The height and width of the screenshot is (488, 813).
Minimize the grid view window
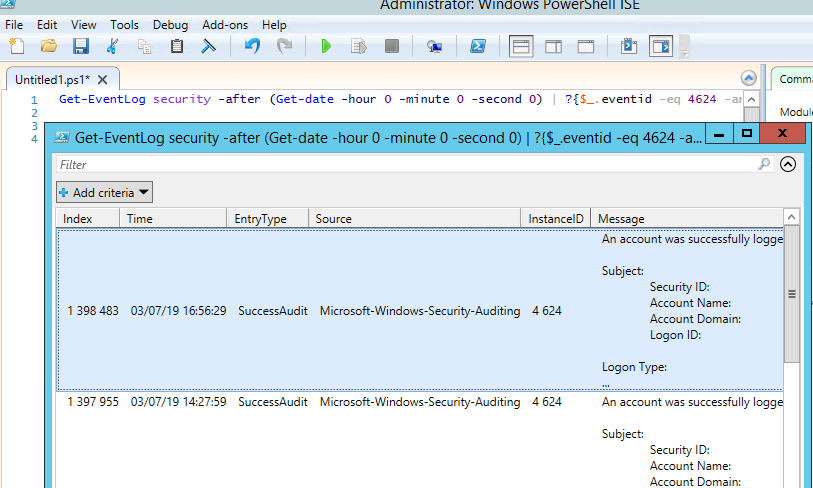(719, 134)
